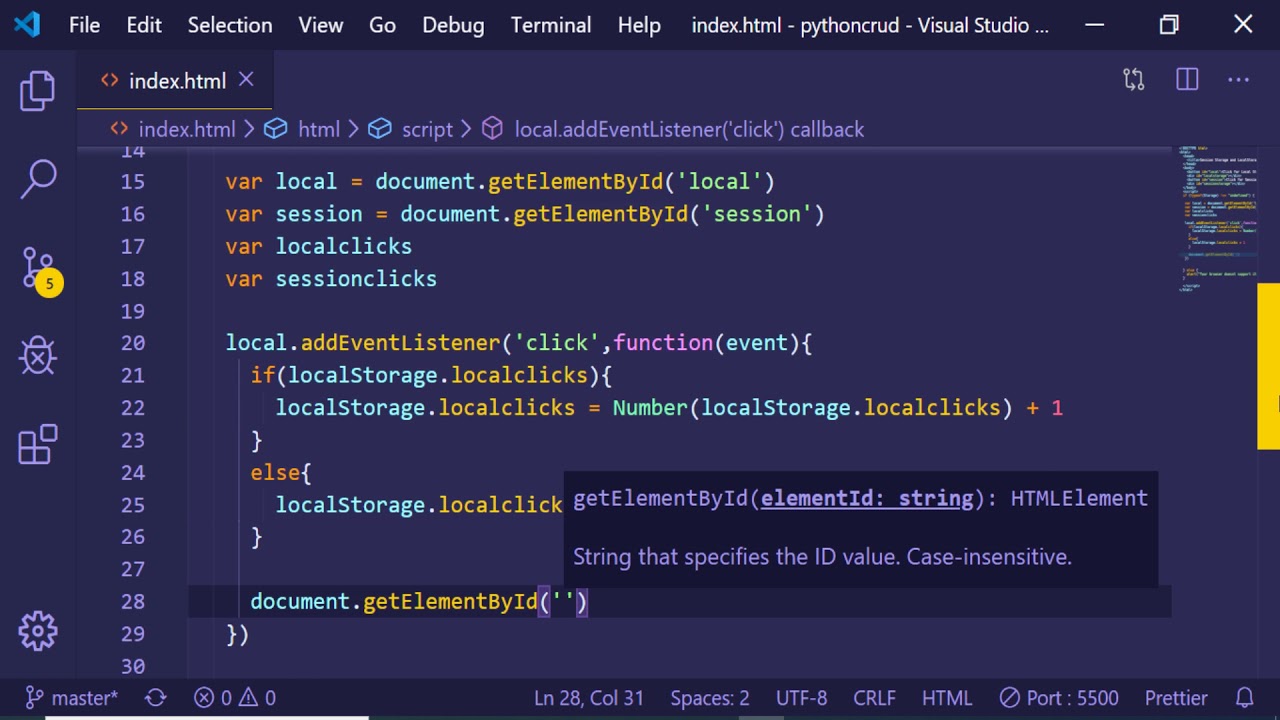1280x720 pixels.
Task: Synchronize changes in the status bar
Action: click(x=155, y=698)
